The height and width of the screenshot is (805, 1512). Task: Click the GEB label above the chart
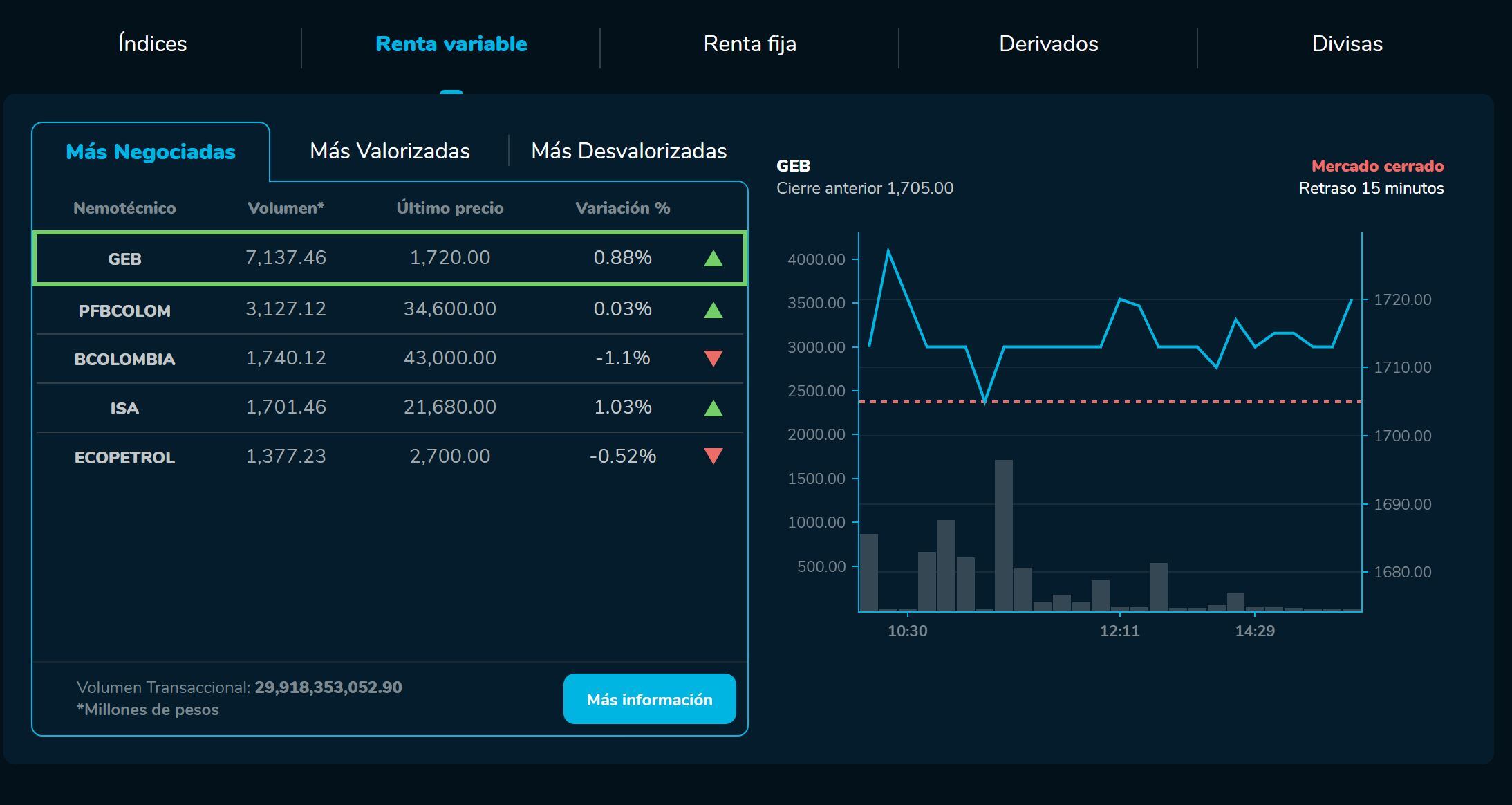(x=792, y=165)
